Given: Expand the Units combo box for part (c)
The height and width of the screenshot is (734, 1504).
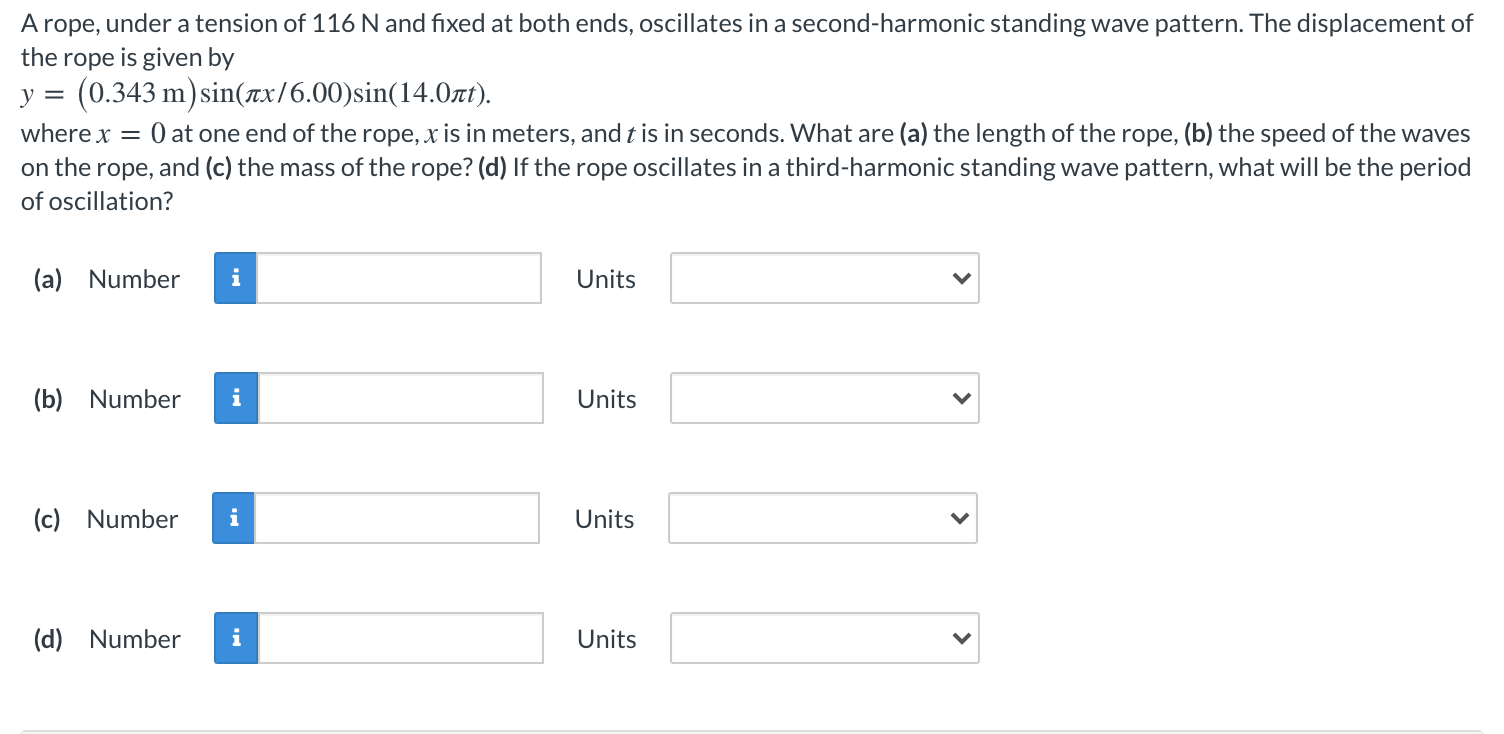Looking at the screenshot, I should click(x=823, y=518).
